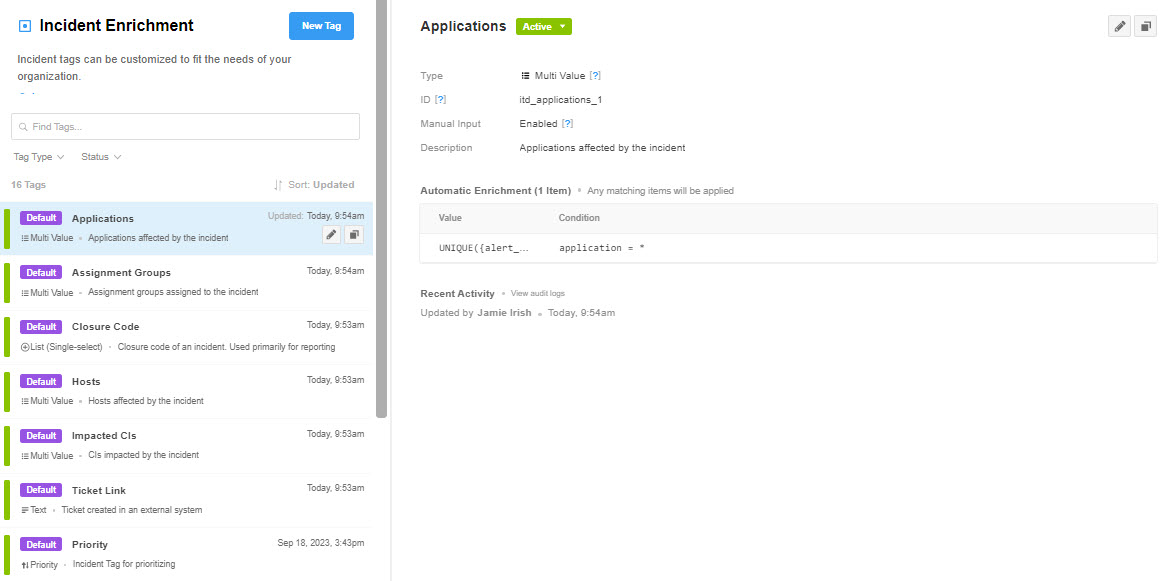The image size is (1174, 581).
Task: Expand the Status filter dropdown
Action: pyautogui.click(x=101, y=157)
